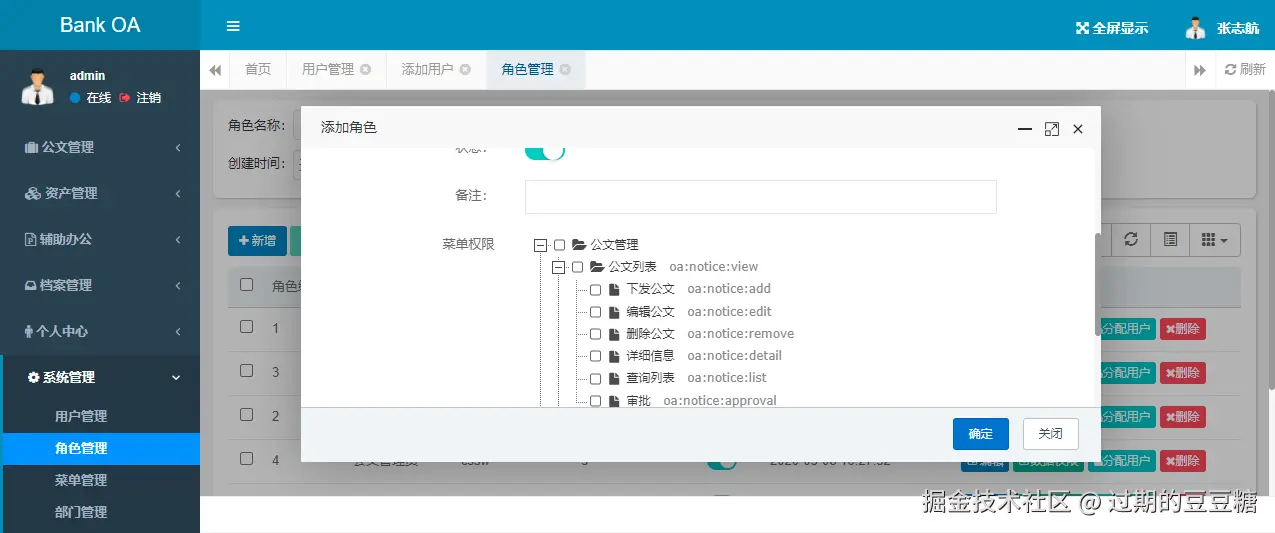Click the fullscreen display icon
Image resolution: width=1275 pixels, height=533 pixels.
[x=1082, y=28]
